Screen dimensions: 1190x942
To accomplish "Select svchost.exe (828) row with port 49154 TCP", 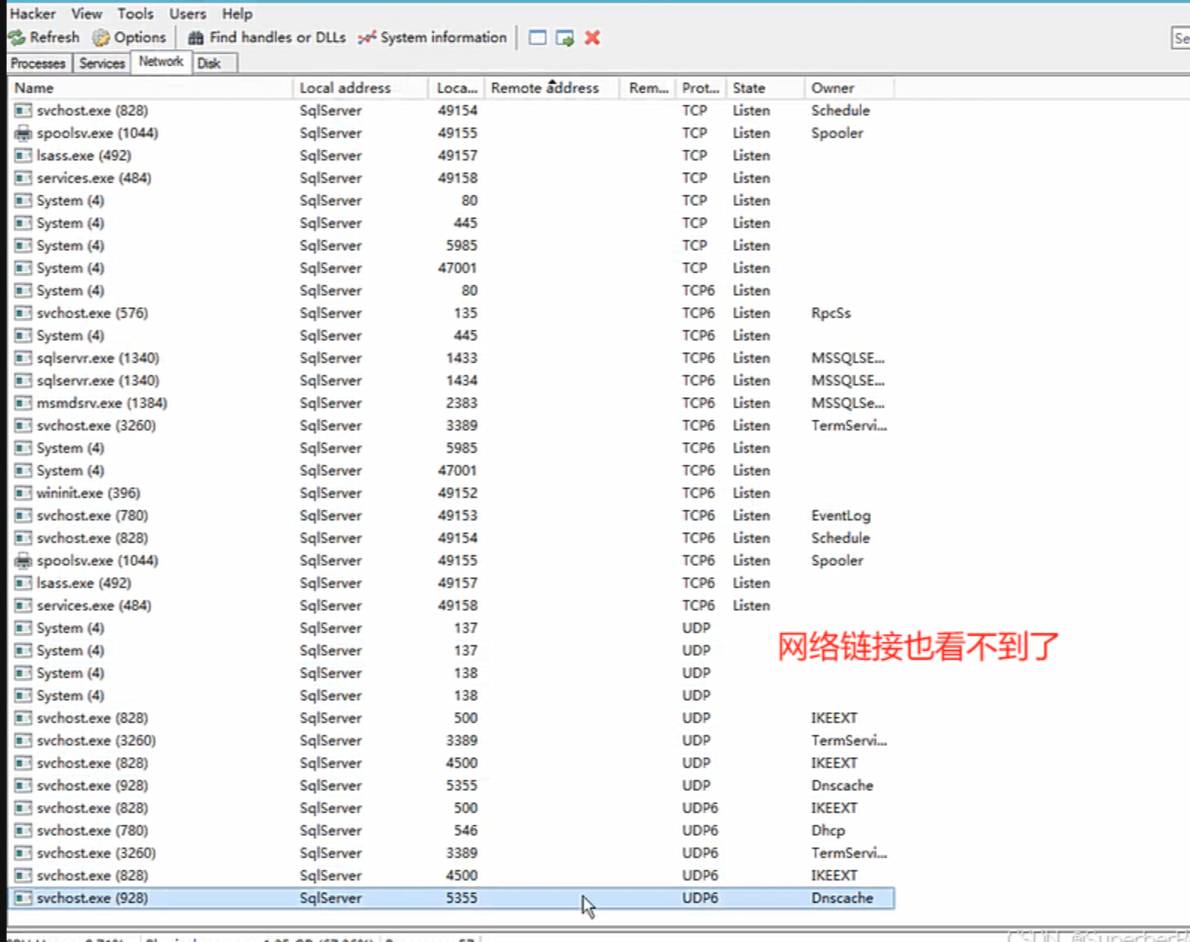I will (452, 111).
